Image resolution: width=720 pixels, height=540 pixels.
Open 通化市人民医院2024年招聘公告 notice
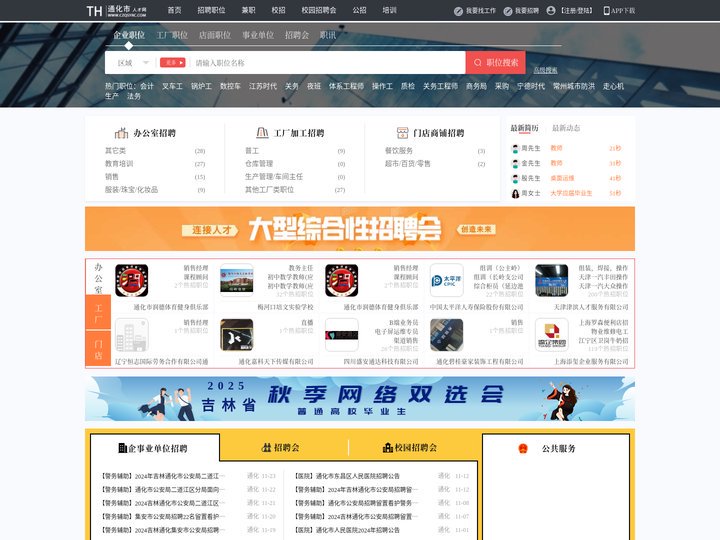(347, 529)
